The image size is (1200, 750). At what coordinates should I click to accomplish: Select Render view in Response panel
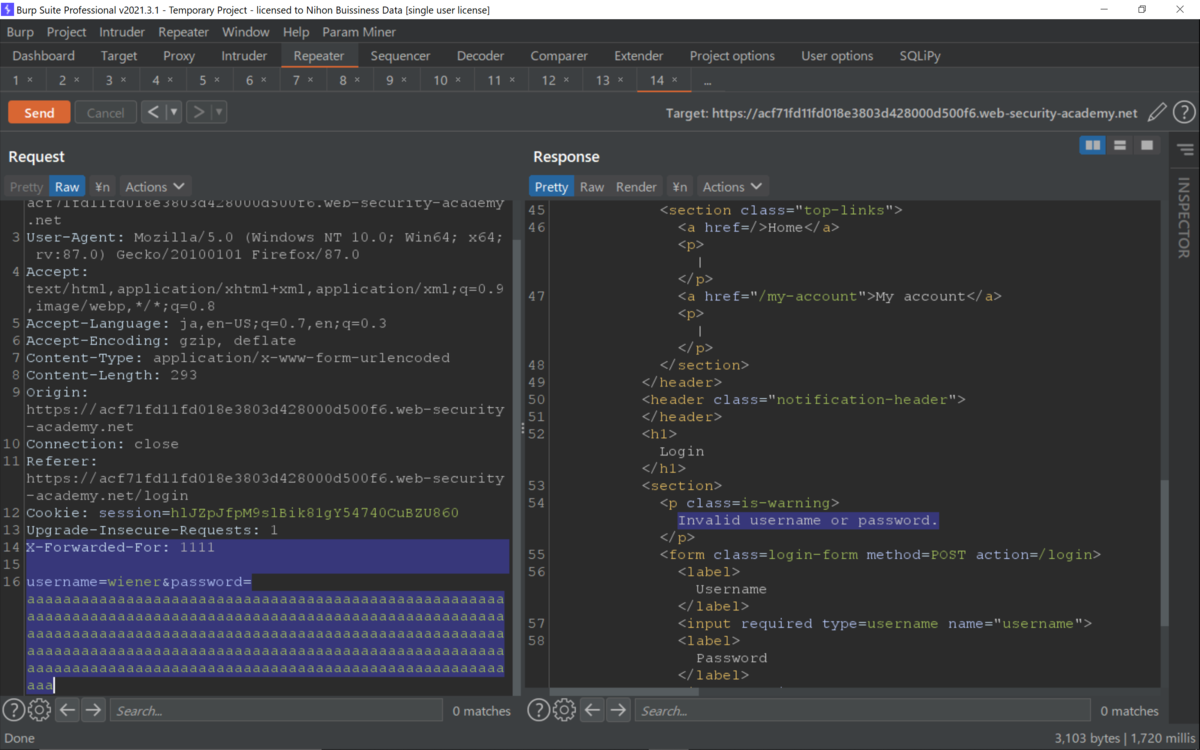coord(636,186)
